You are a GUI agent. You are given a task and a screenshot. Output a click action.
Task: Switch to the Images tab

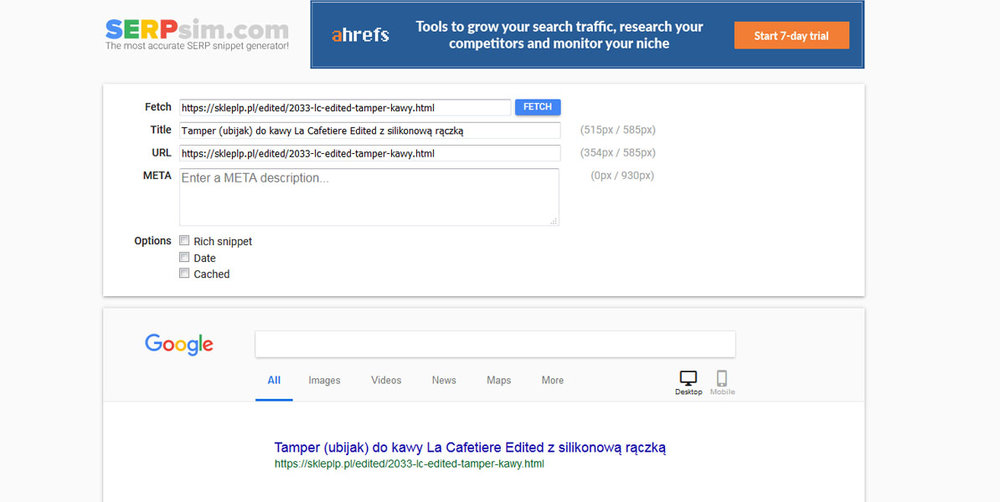coord(325,380)
